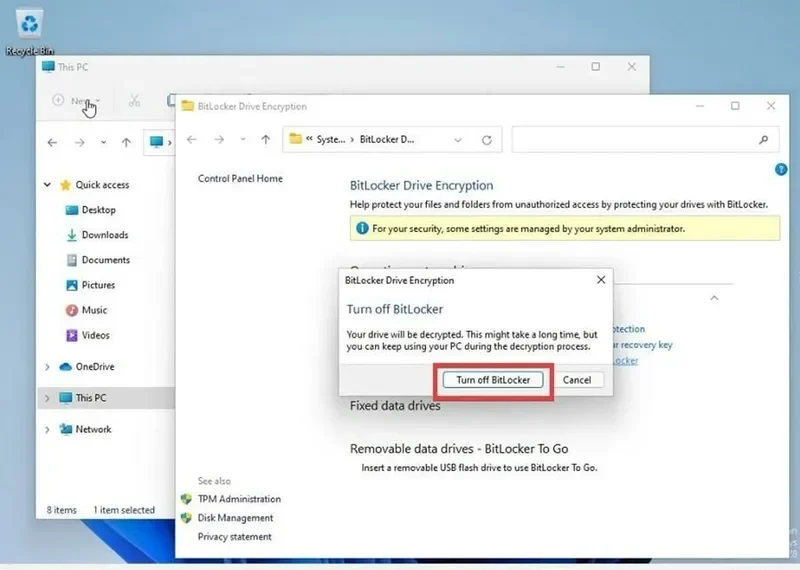
Task: Click the forward arrow in This PC window
Action: coord(80,142)
